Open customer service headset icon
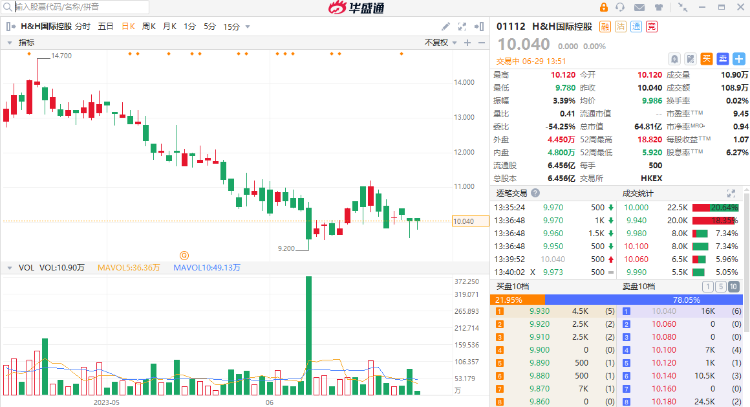750x407 pixels. tap(620, 7)
